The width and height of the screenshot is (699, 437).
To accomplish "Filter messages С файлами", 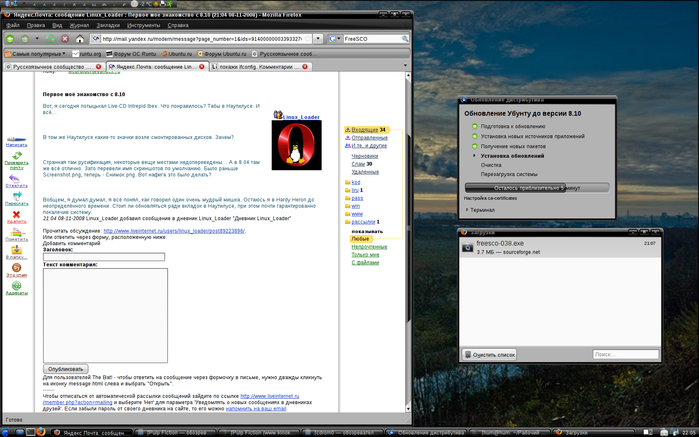I will pos(365,262).
